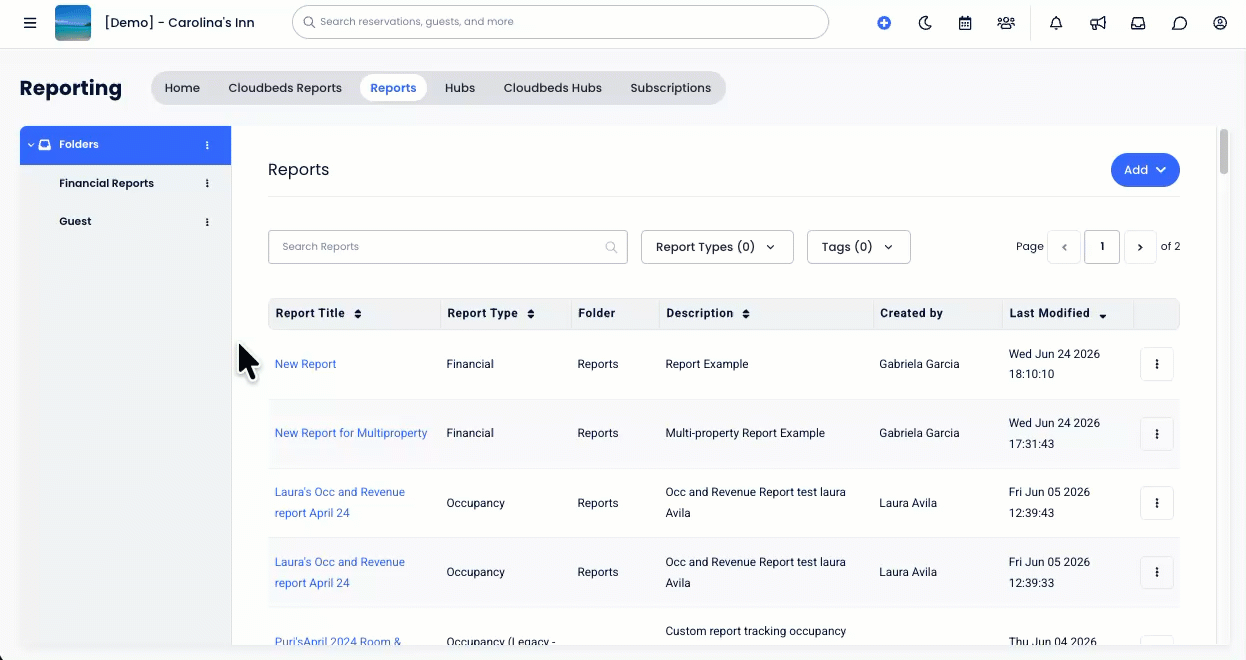Collapse the Folders tree chevron
The height and width of the screenshot is (660, 1246).
[30, 145]
